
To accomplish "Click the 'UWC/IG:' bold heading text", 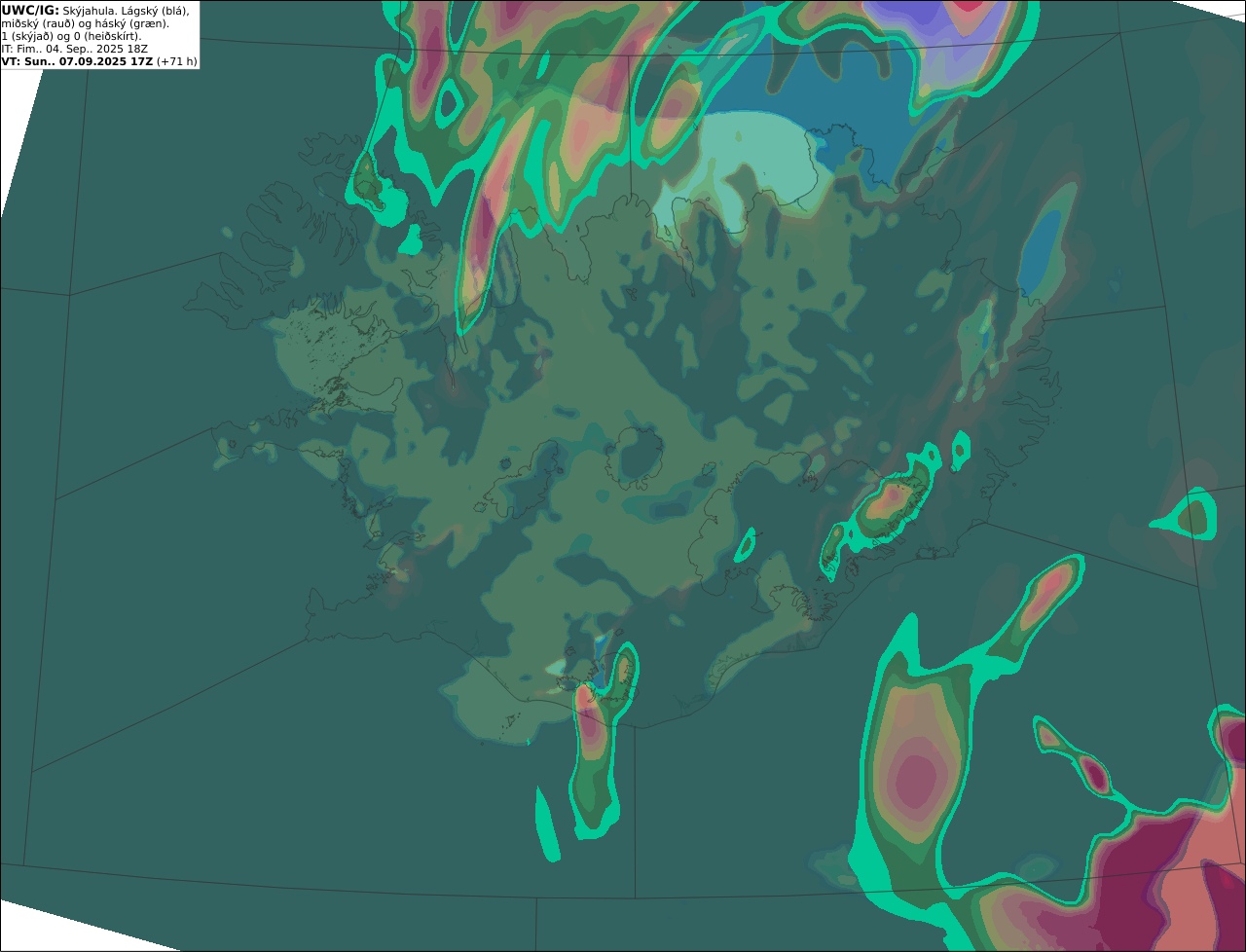I will click(x=30, y=10).
